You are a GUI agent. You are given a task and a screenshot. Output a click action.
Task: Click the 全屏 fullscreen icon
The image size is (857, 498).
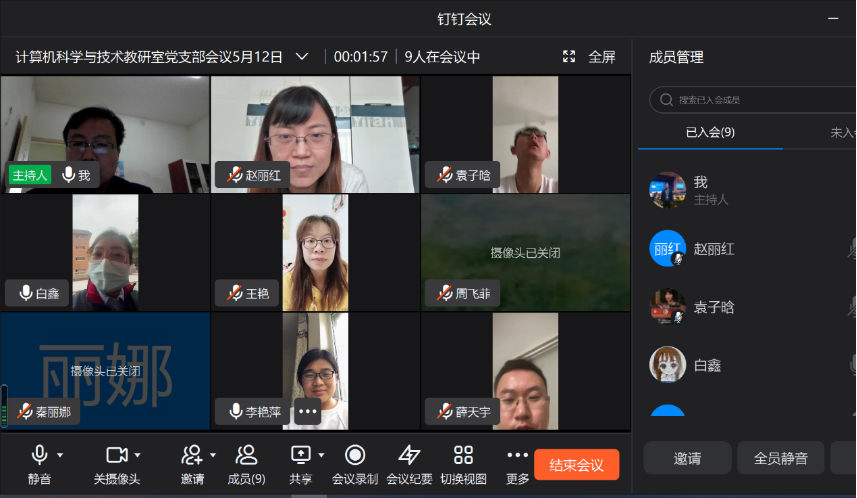pyautogui.click(x=569, y=57)
